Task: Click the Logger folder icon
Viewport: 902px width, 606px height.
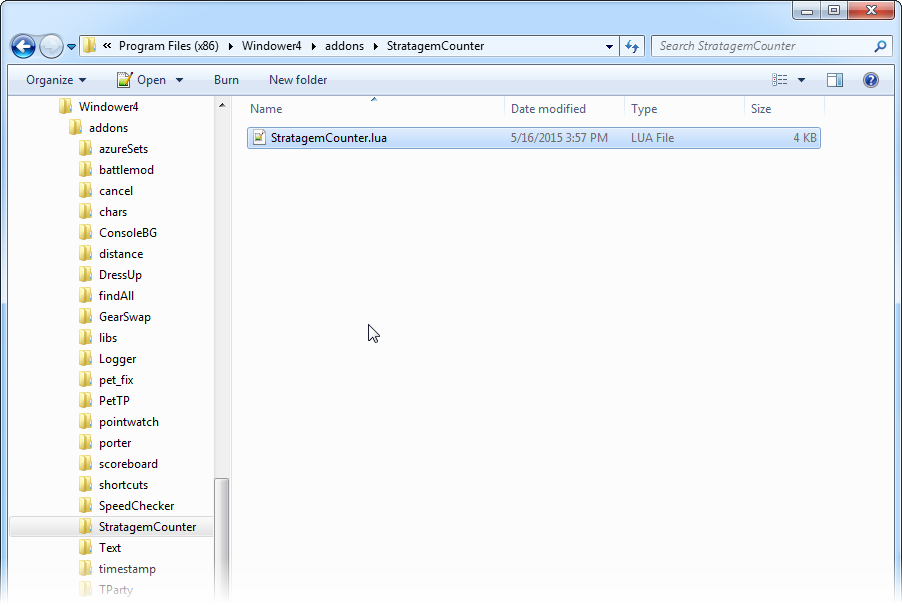Action: click(x=85, y=359)
